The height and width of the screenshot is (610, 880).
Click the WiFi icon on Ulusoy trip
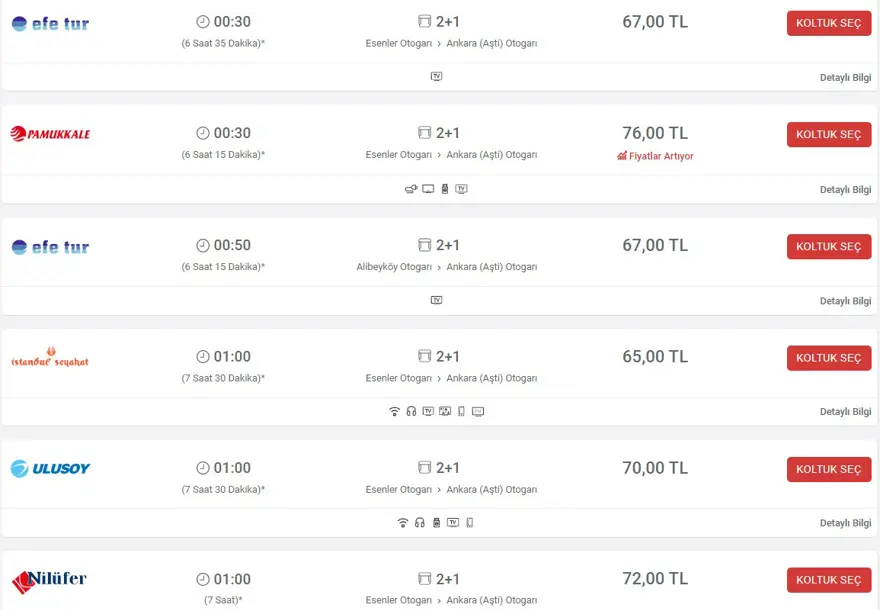click(403, 522)
